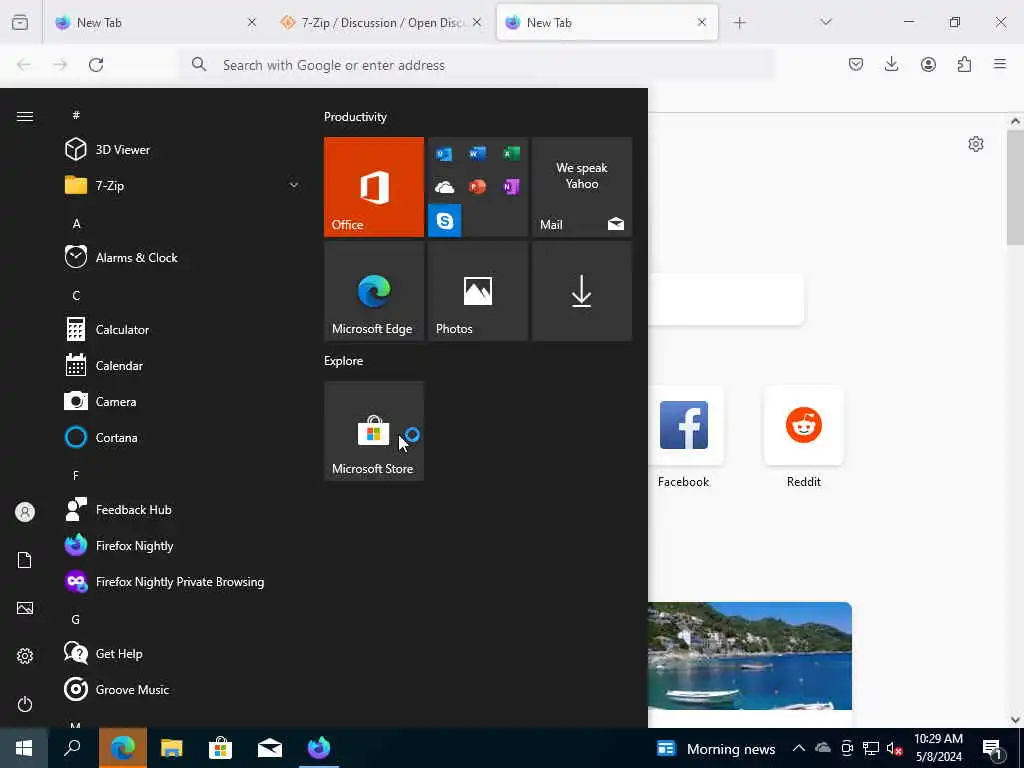
Task: Expand the 7-Zip folder chevron
Action: [x=294, y=185]
